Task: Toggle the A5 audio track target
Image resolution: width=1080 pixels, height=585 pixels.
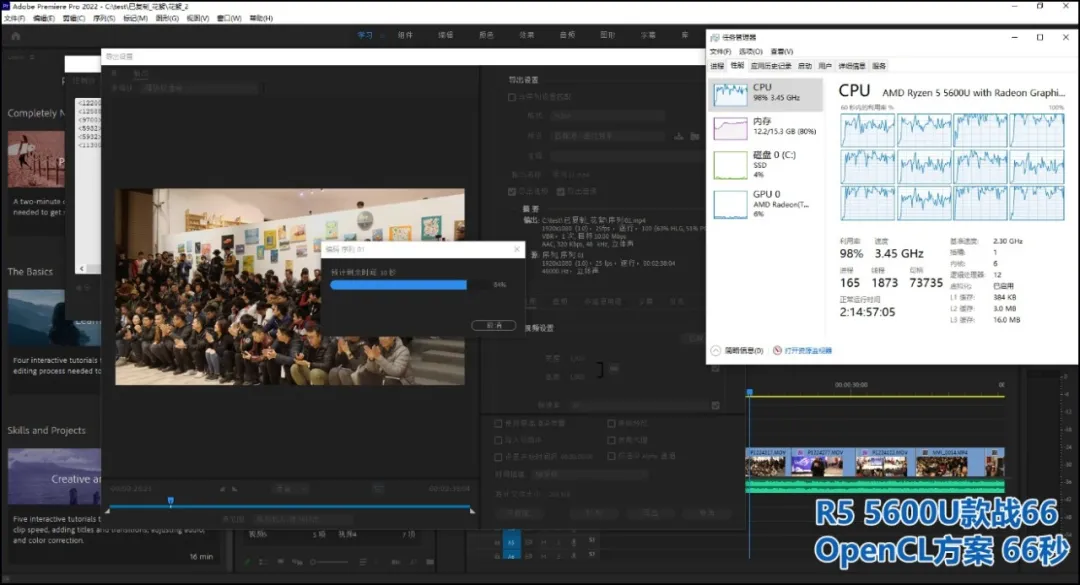Action: pos(511,542)
